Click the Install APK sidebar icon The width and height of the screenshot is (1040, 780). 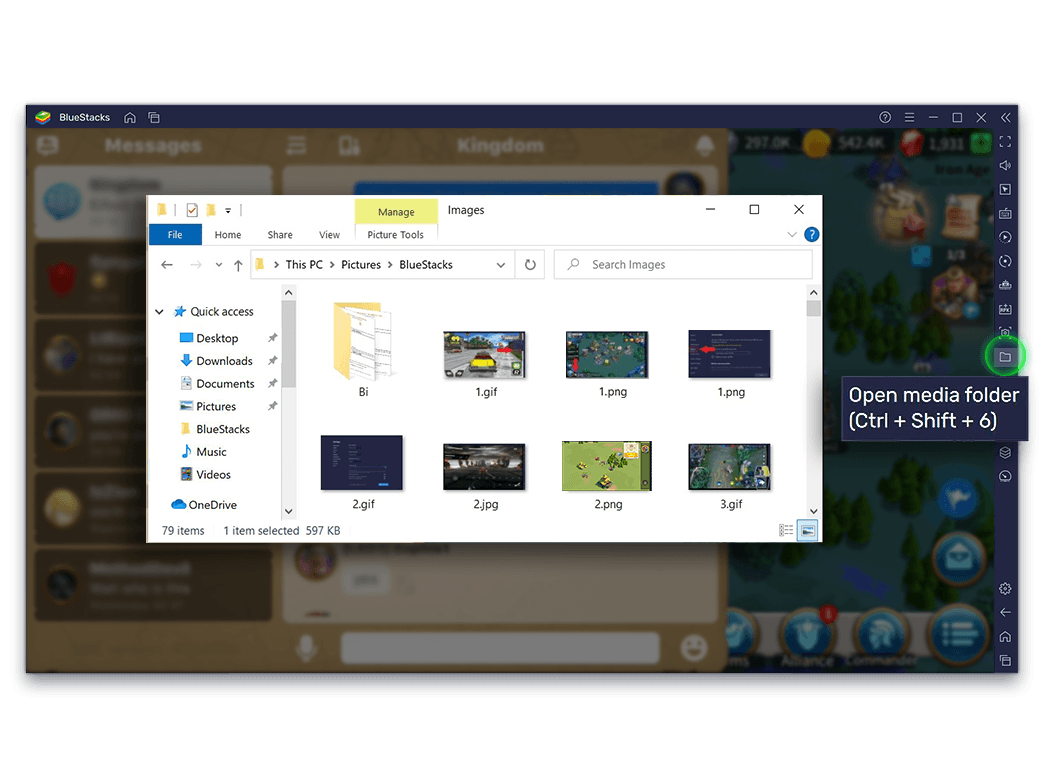coord(1005,309)
